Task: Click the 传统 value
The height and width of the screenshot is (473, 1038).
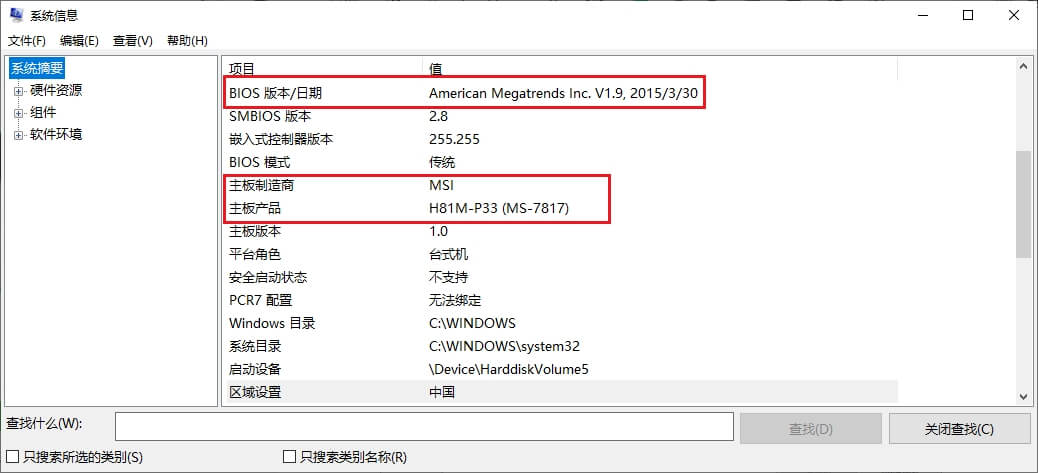Action: 442,162
